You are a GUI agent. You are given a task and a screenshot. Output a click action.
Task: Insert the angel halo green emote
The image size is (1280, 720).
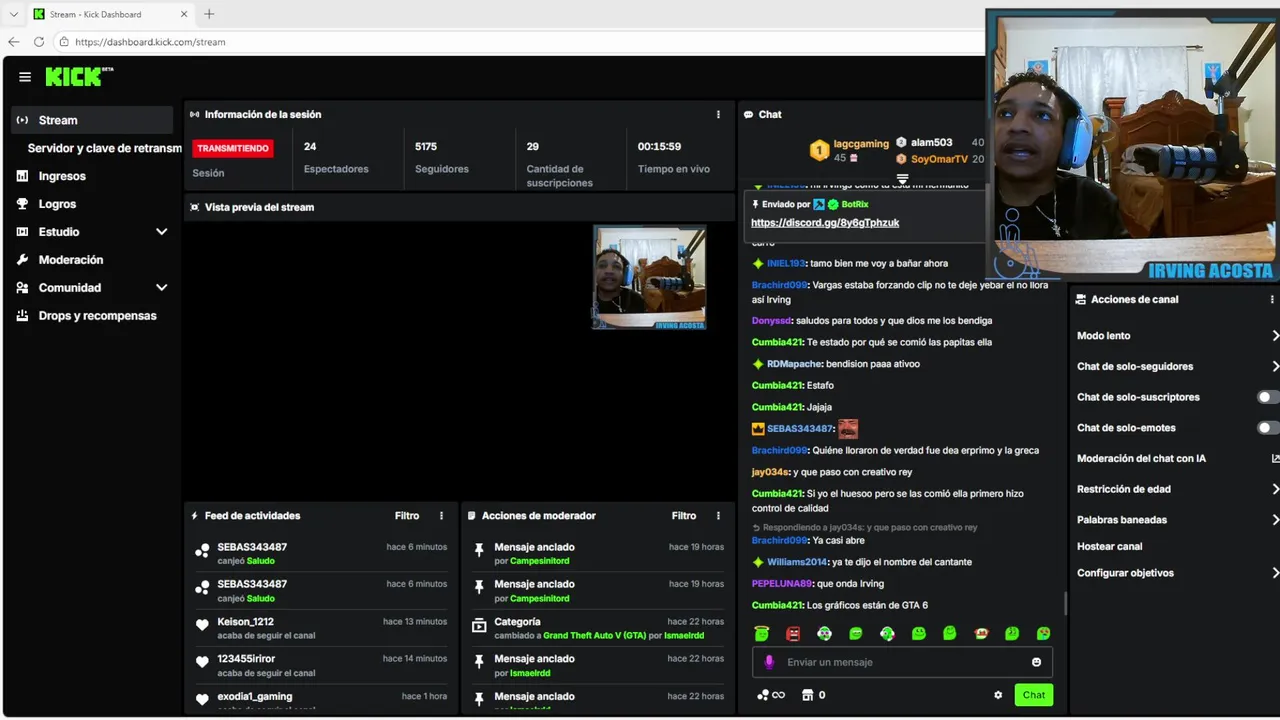point(762,634)
